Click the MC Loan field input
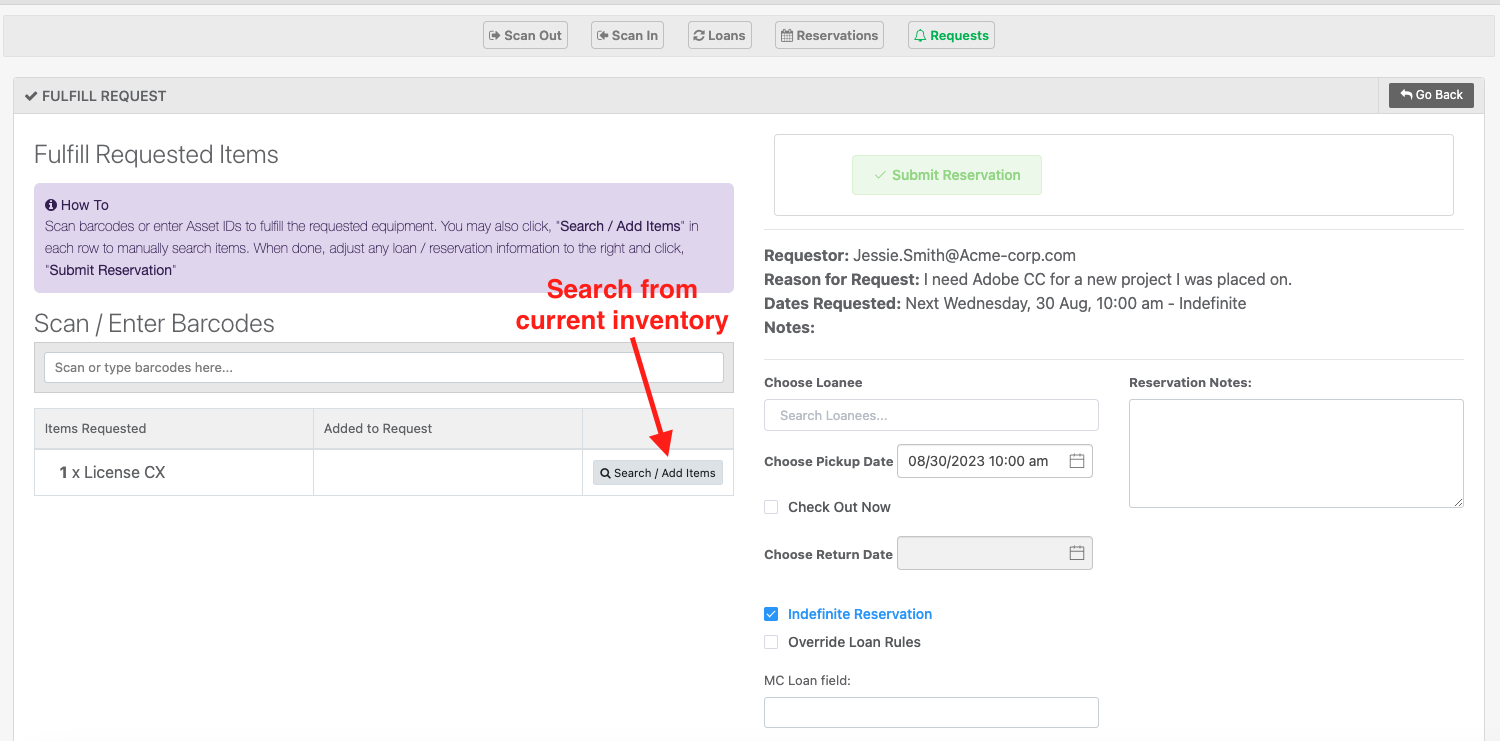Screen dimensions: 1500x741 coord(931,712)
